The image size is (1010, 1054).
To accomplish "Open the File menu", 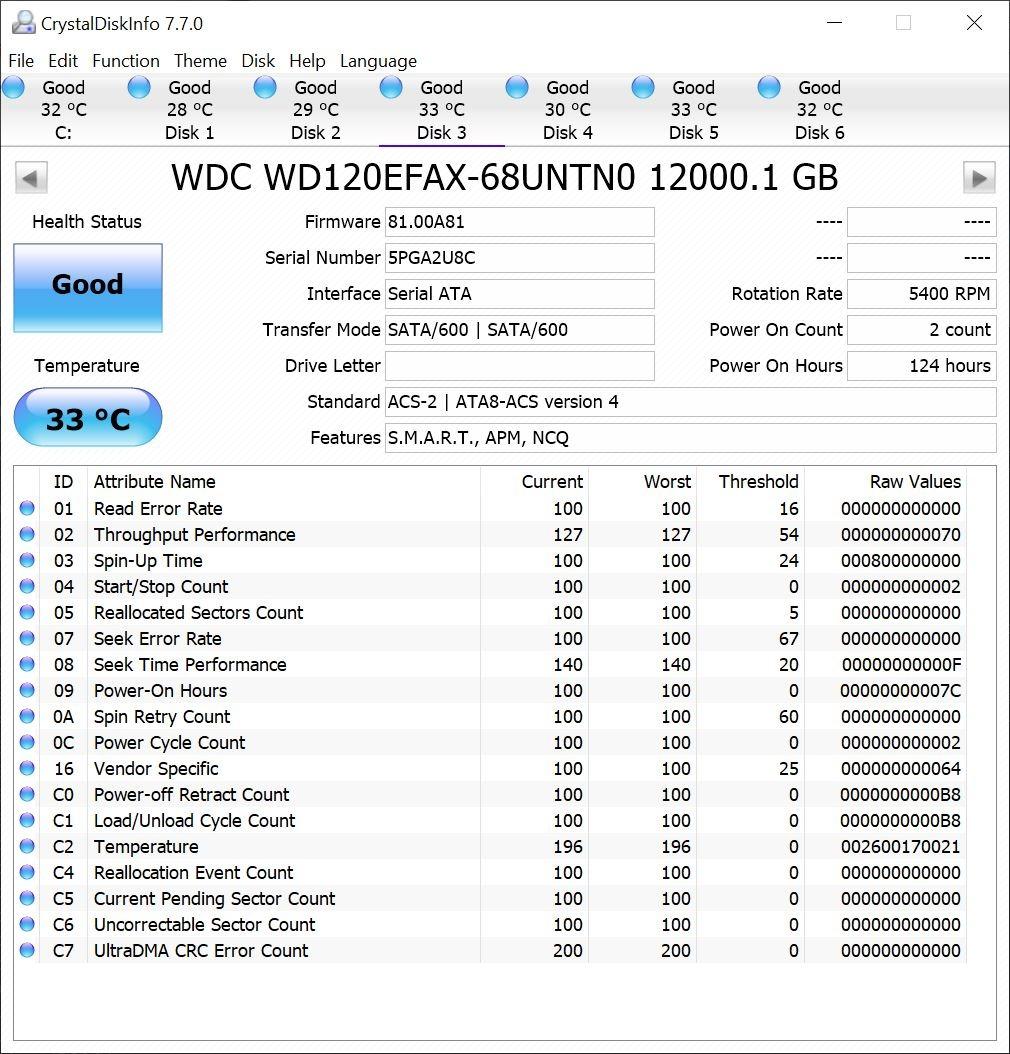I will pos(21,61).
